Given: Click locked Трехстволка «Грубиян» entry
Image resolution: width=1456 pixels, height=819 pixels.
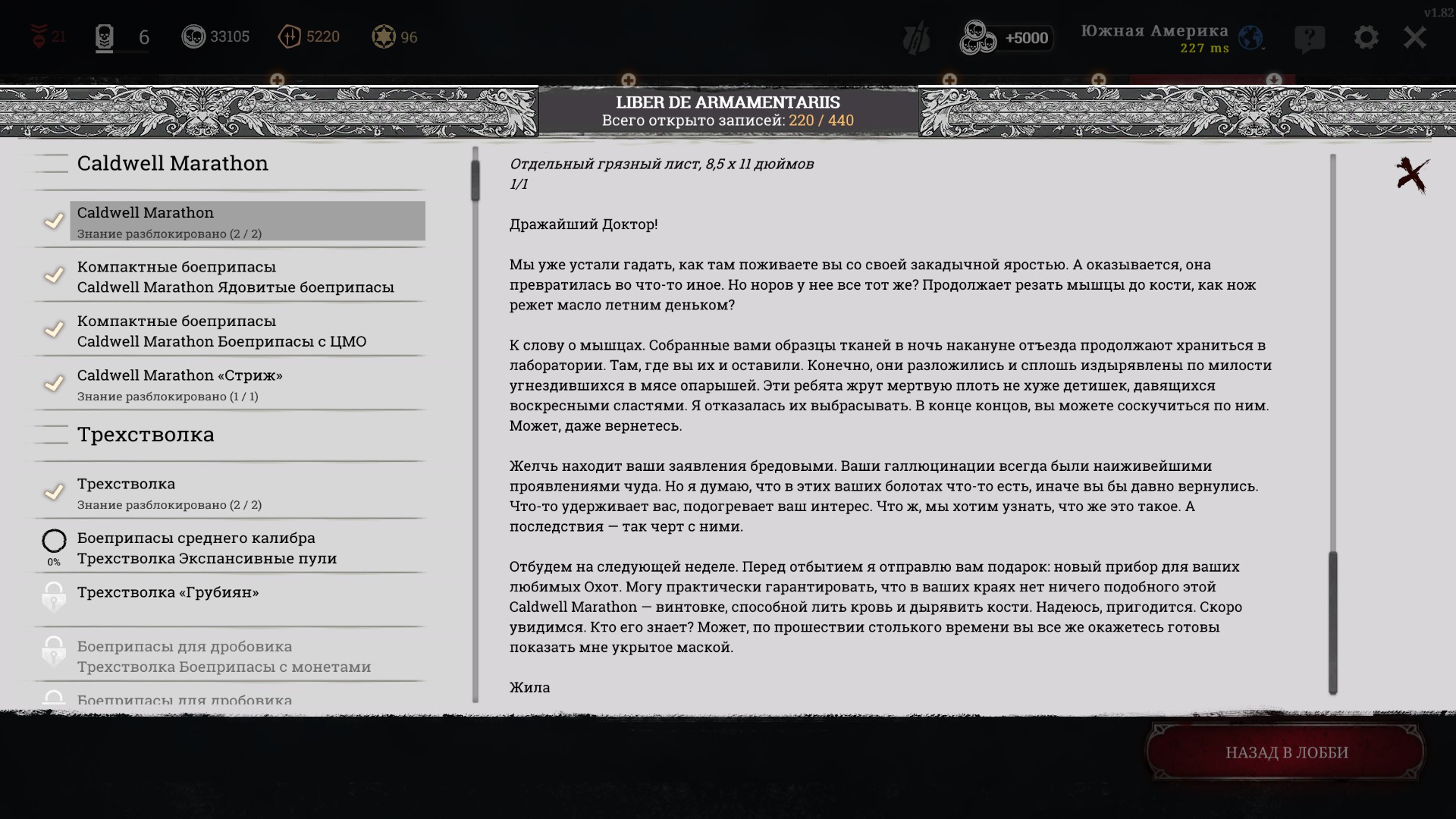Looking at the screenshot, I should (168, 592).
